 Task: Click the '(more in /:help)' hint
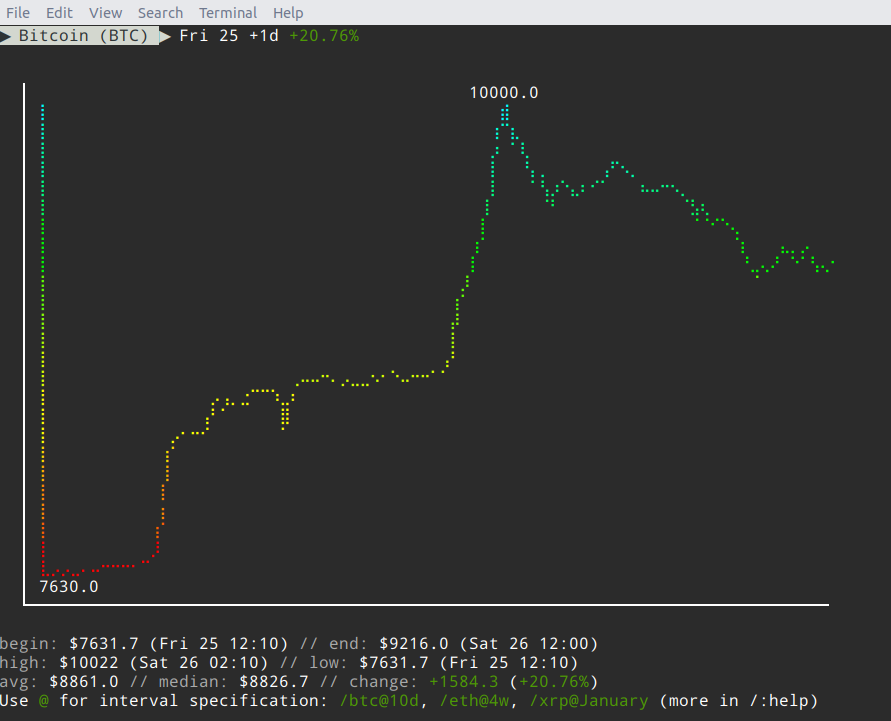739,701
